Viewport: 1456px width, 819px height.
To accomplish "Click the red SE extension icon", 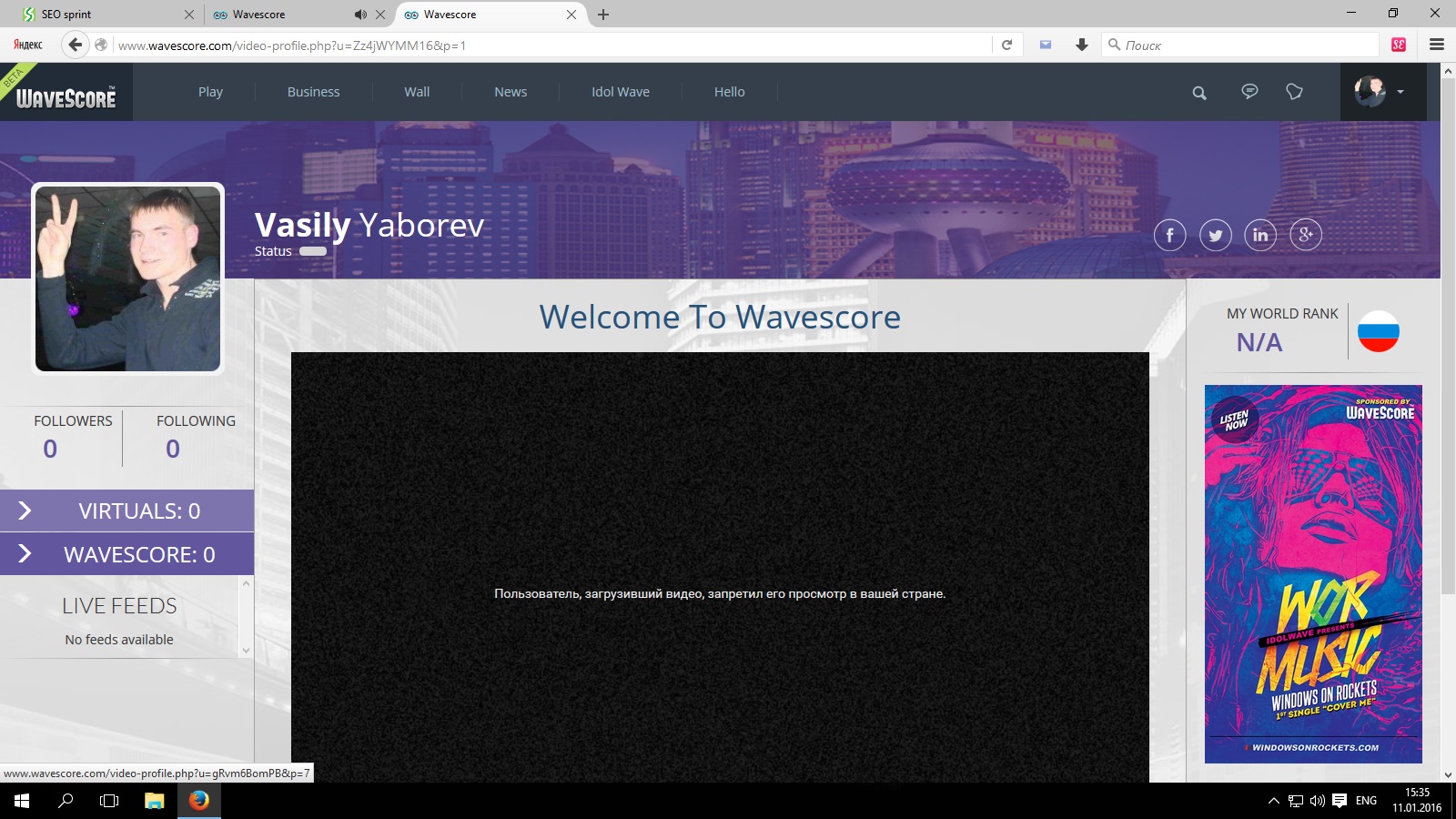I will click(x=1399, y=45).
